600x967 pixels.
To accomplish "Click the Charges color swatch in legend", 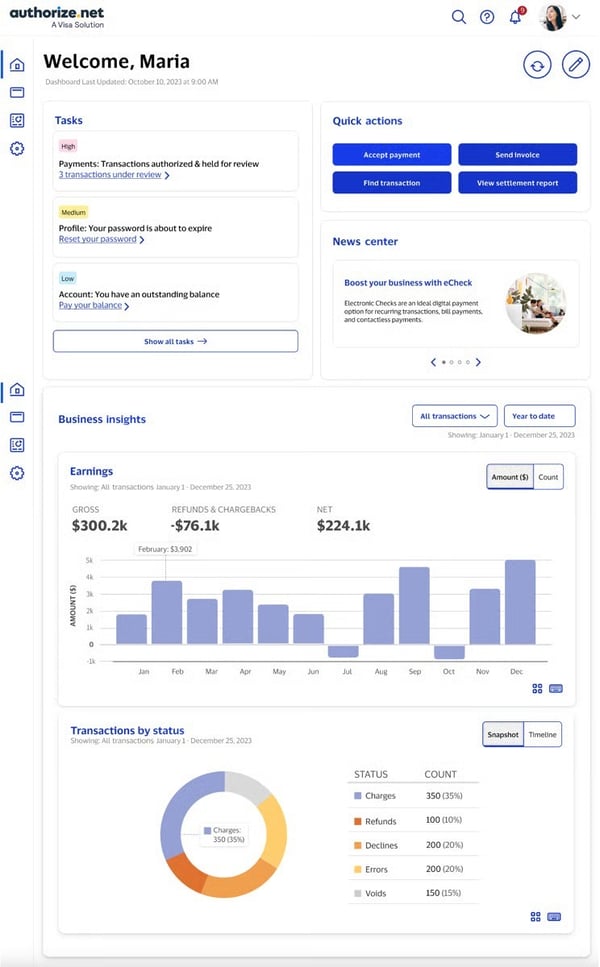I will coord(358,796).
